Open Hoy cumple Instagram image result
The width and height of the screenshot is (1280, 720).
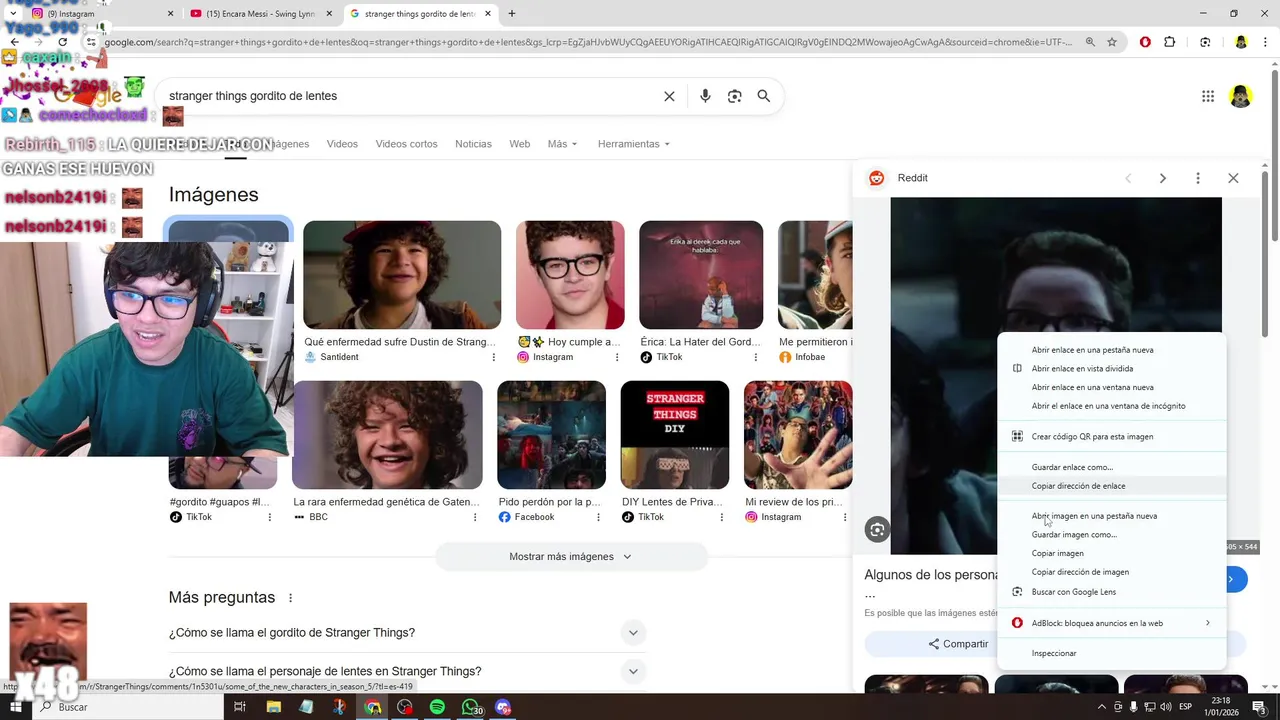(x=570, y=275)
